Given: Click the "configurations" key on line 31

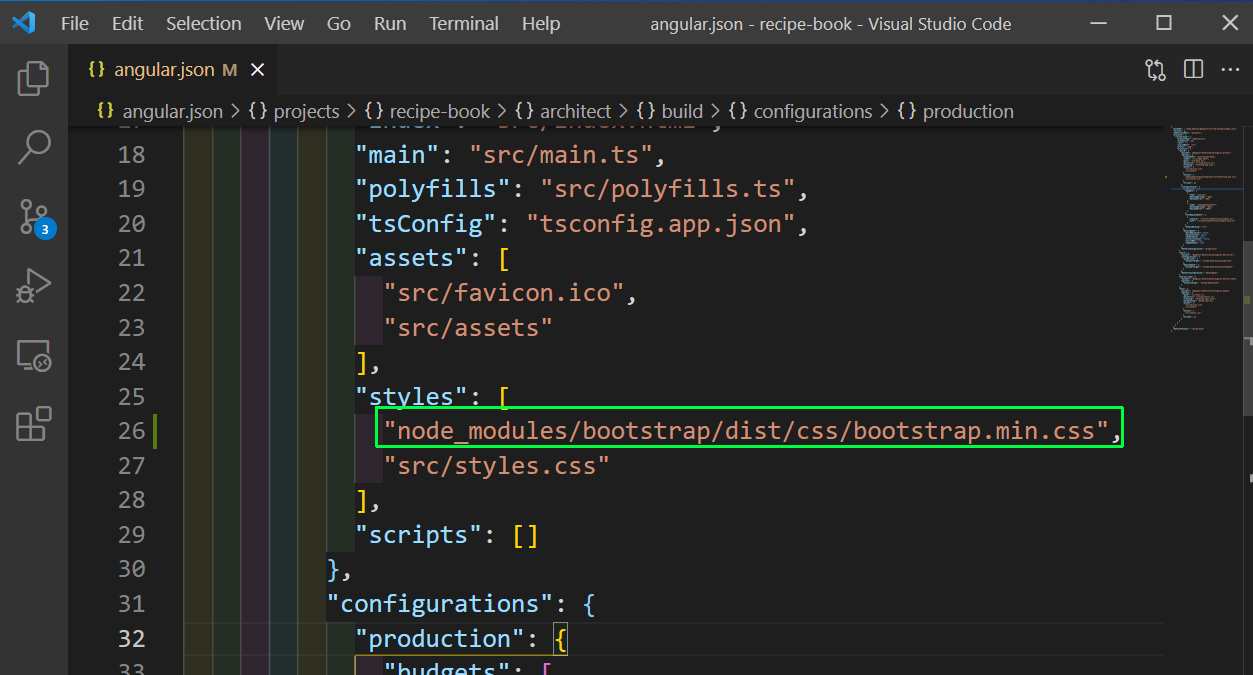Looking at the screenshot, I should pyautogui.click(x=440, y=604).
